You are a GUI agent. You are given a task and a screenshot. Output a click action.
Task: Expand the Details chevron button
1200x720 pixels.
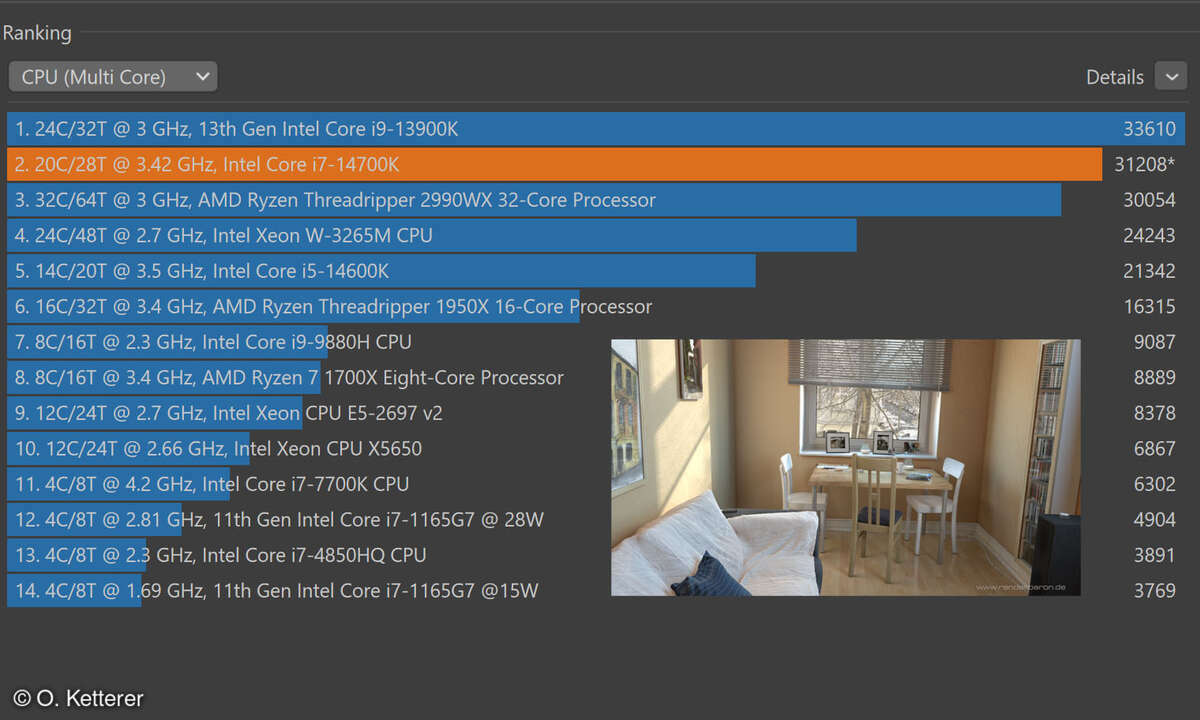(x=1171, y=76)
